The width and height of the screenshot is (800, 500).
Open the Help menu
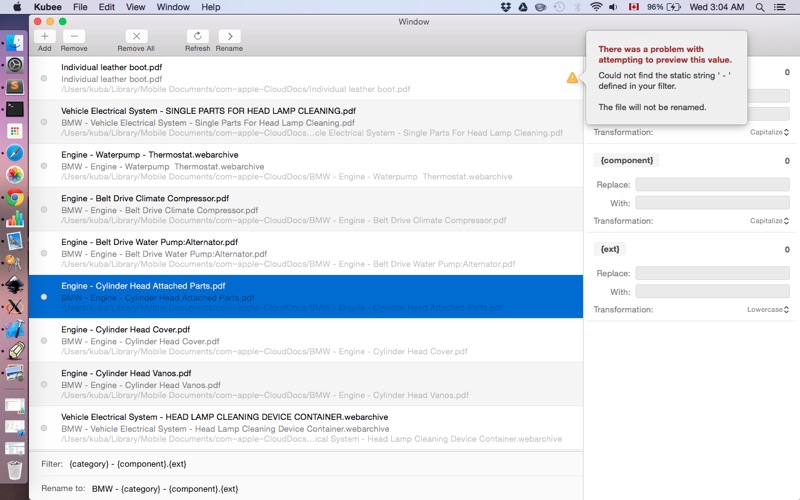click(x=211, y=7)
